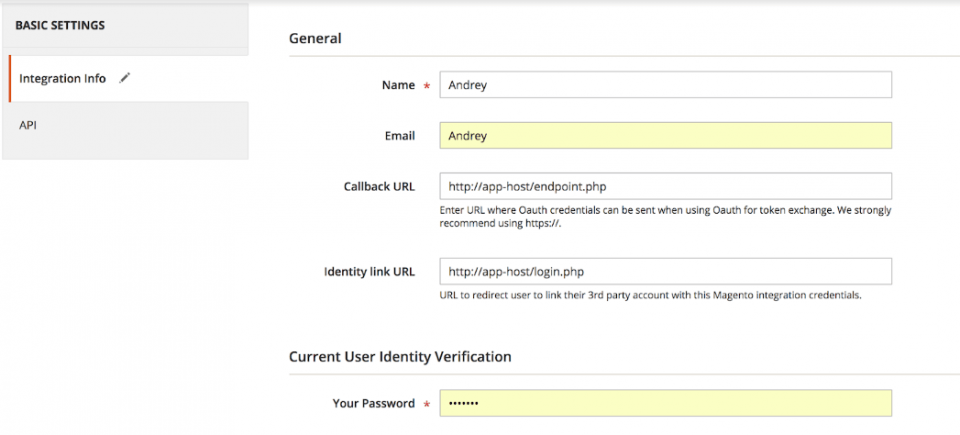This screenshot has width=960, height=435.
Task: Click the red asterisk next to Name
Action: 427,87
